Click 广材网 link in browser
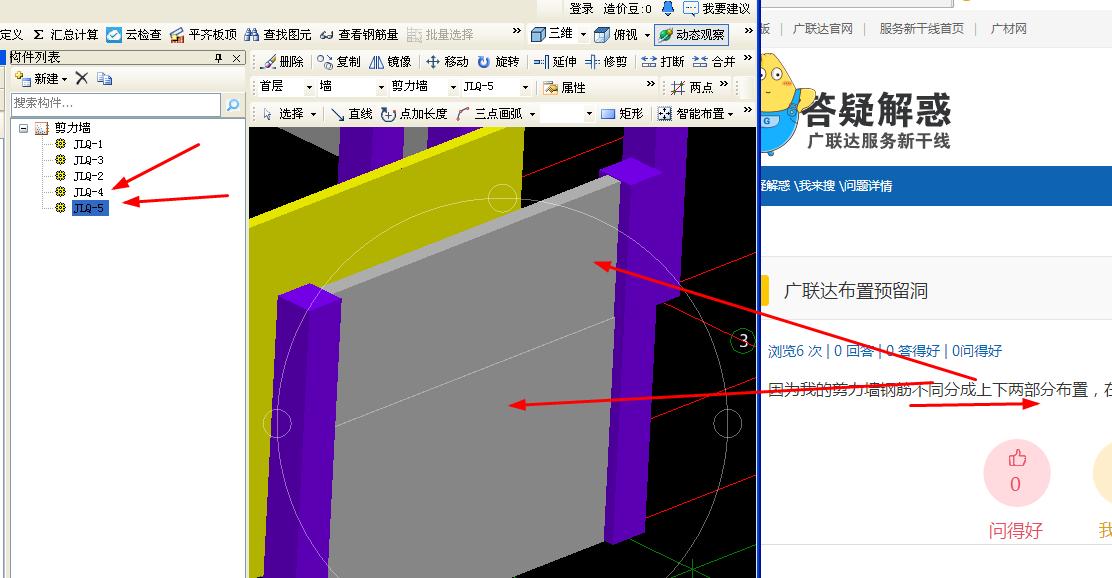This screenshot has width=1112, height=578. (1008, 29)
